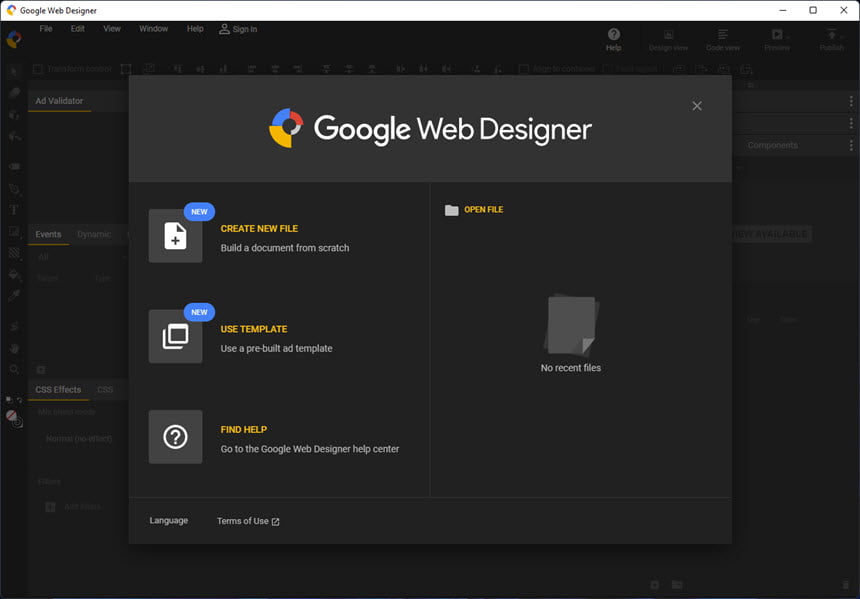860x599 pixels.
Task: Click the Sign In user icon
Action: (x=224, y=29)
